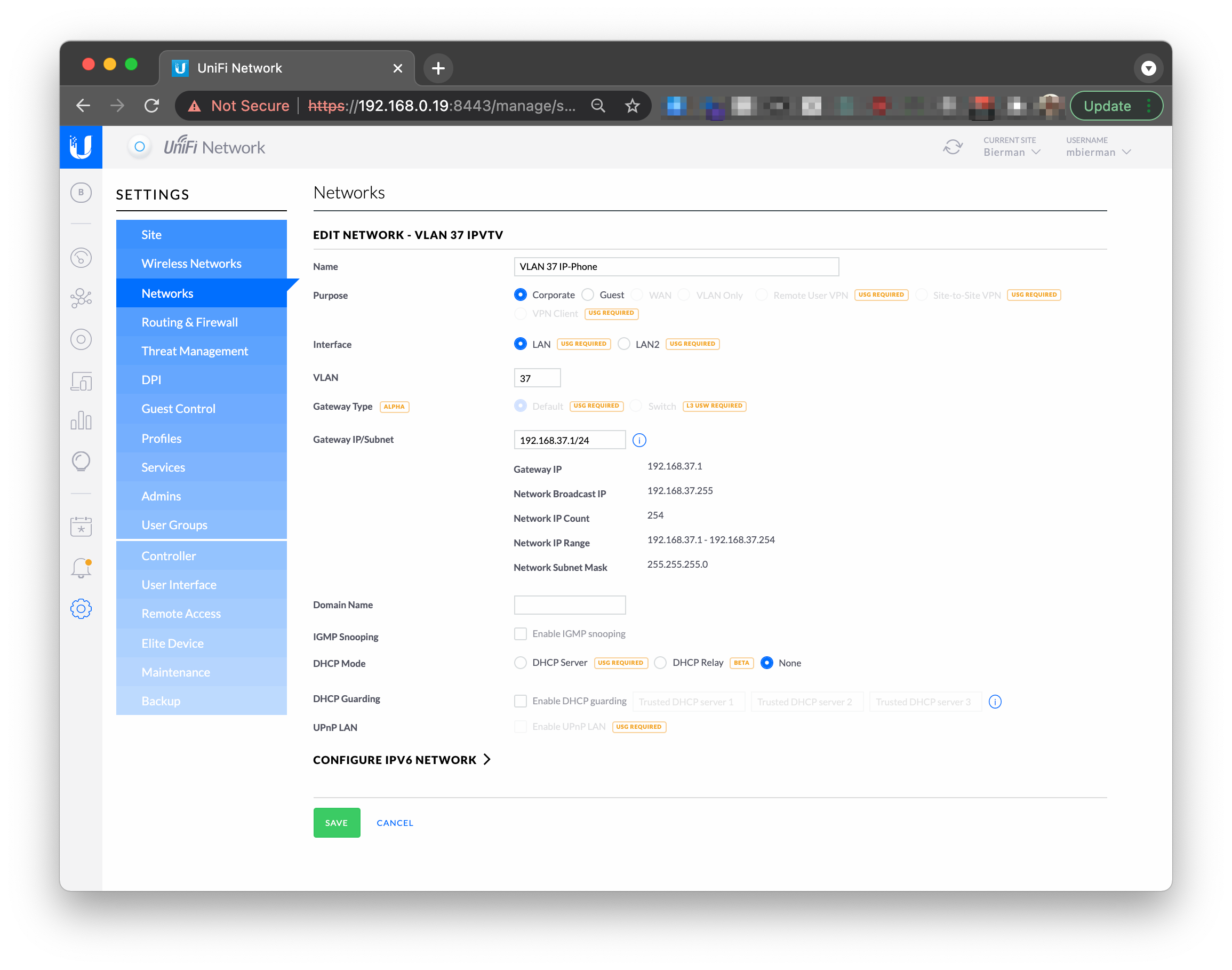Select DHCP Relay mode
The height and width of the screenshot is (970, 1232).
click(660, 663)
